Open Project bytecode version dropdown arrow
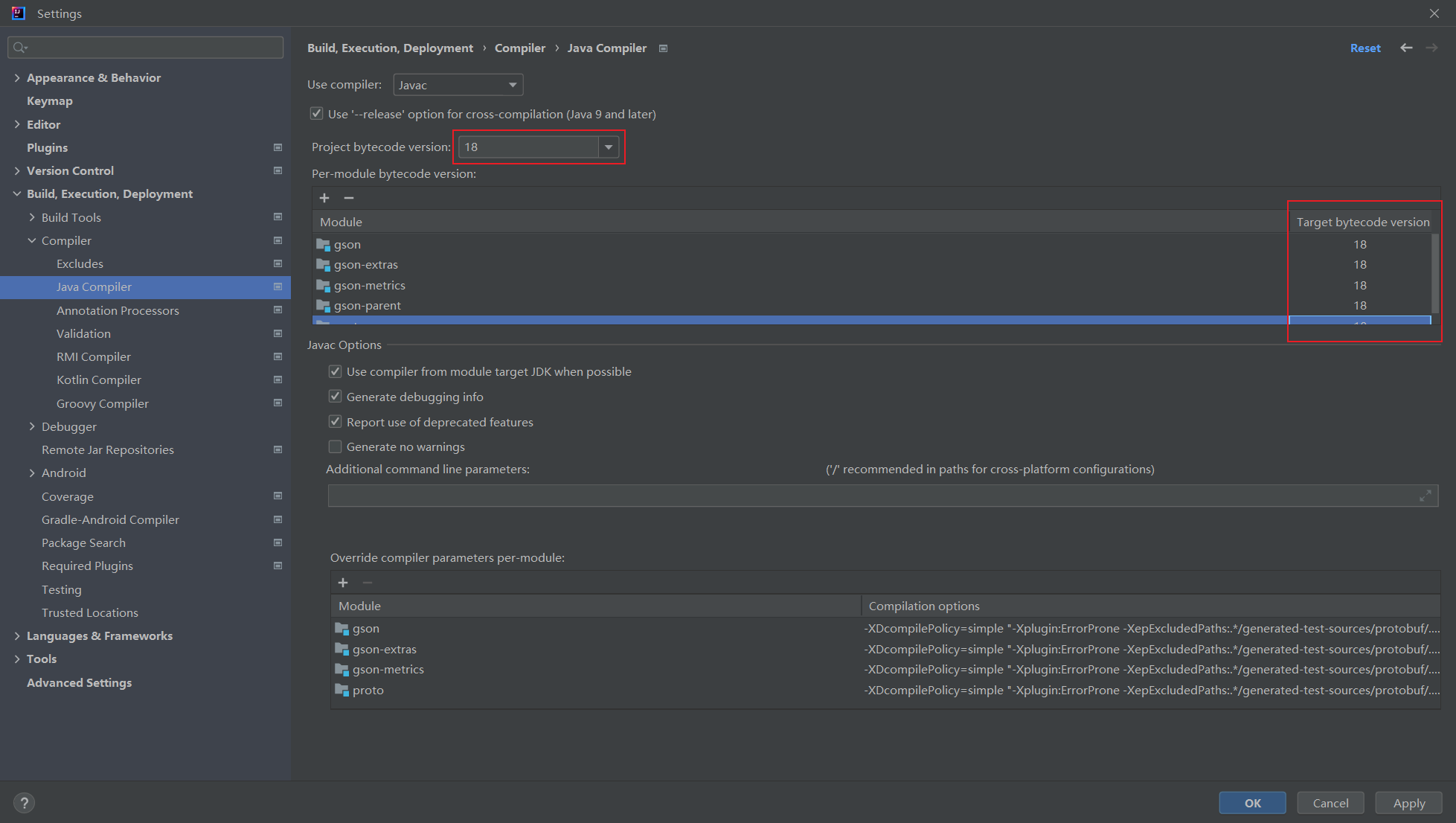The height and width of the screenshot is (823, 1456). tap(609, 147)
